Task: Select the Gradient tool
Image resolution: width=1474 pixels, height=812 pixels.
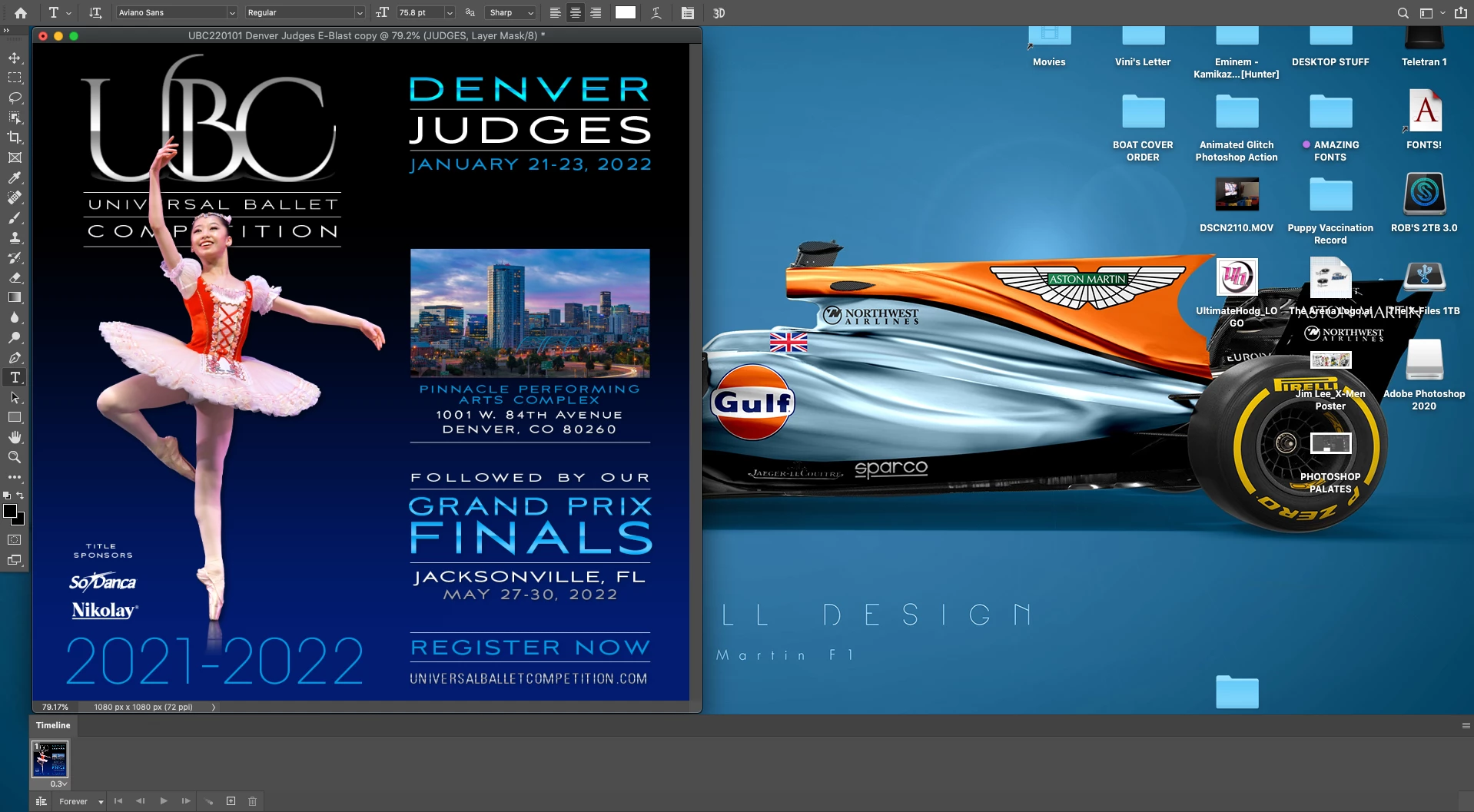Action: point(15,297)
